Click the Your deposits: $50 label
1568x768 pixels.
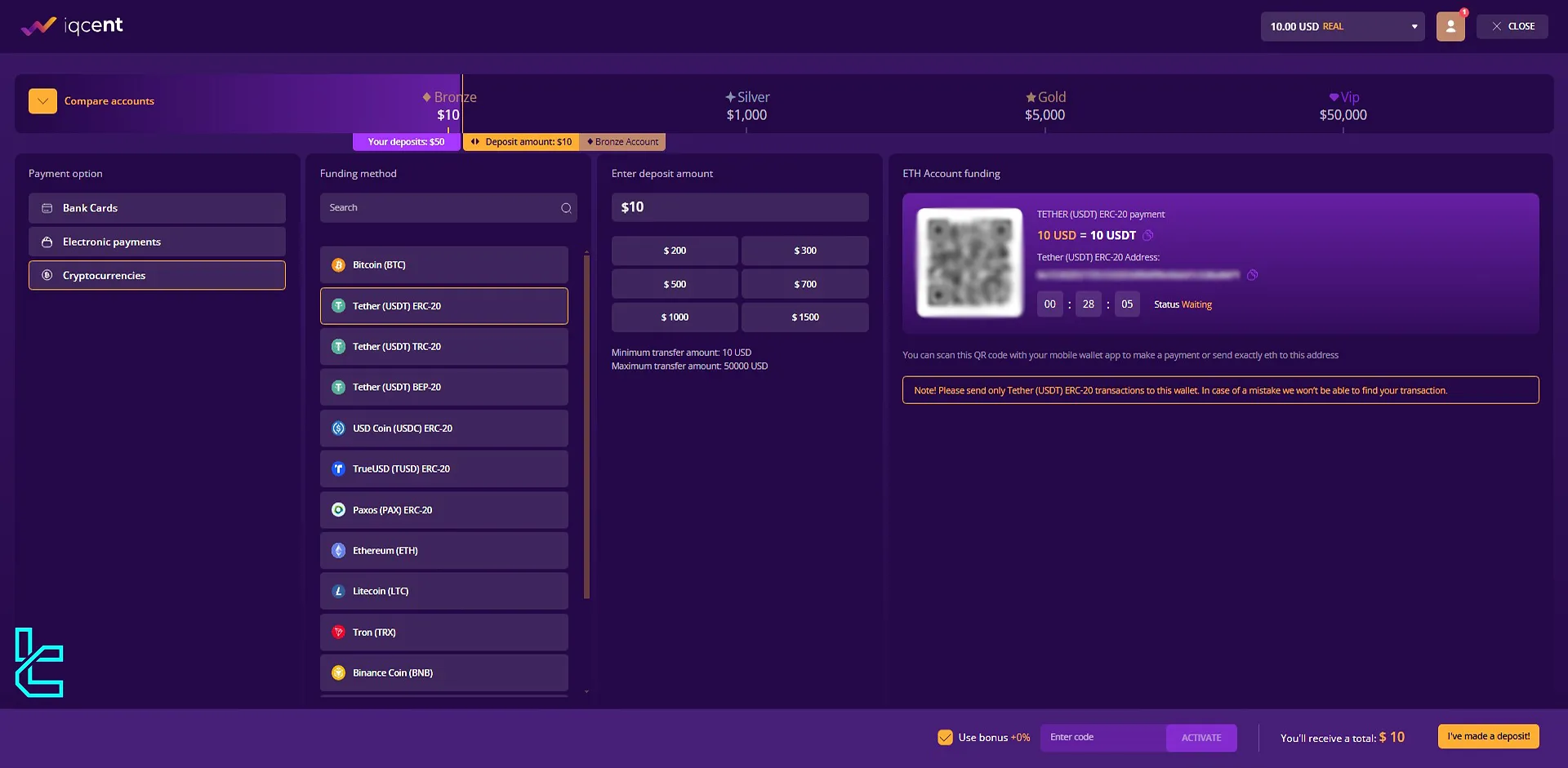click(406, 142)
